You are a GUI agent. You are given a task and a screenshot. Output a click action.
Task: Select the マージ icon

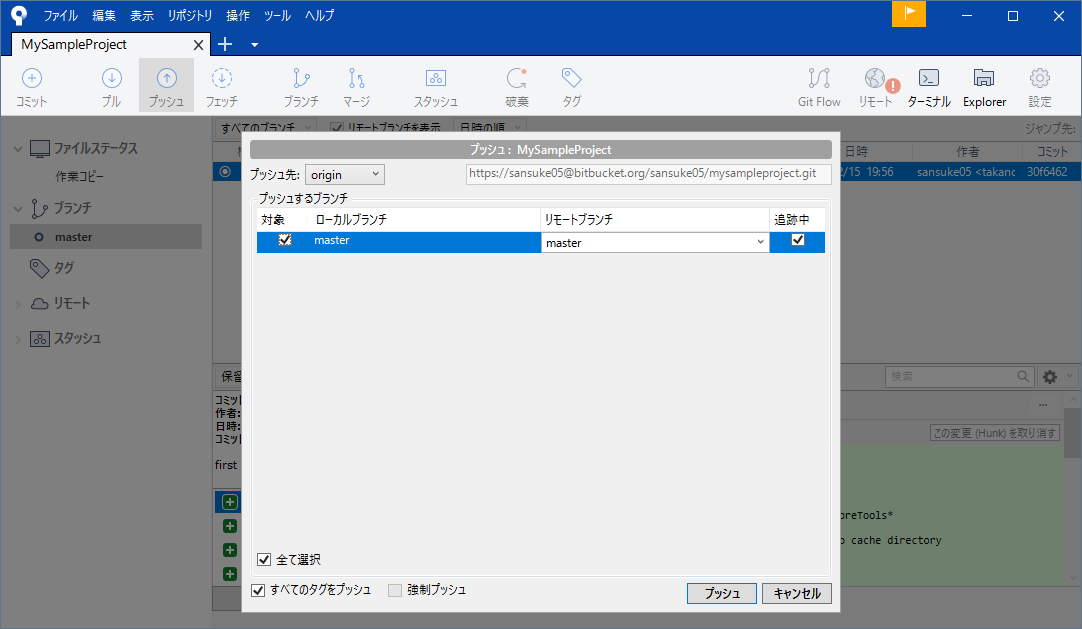click(356, 86)
